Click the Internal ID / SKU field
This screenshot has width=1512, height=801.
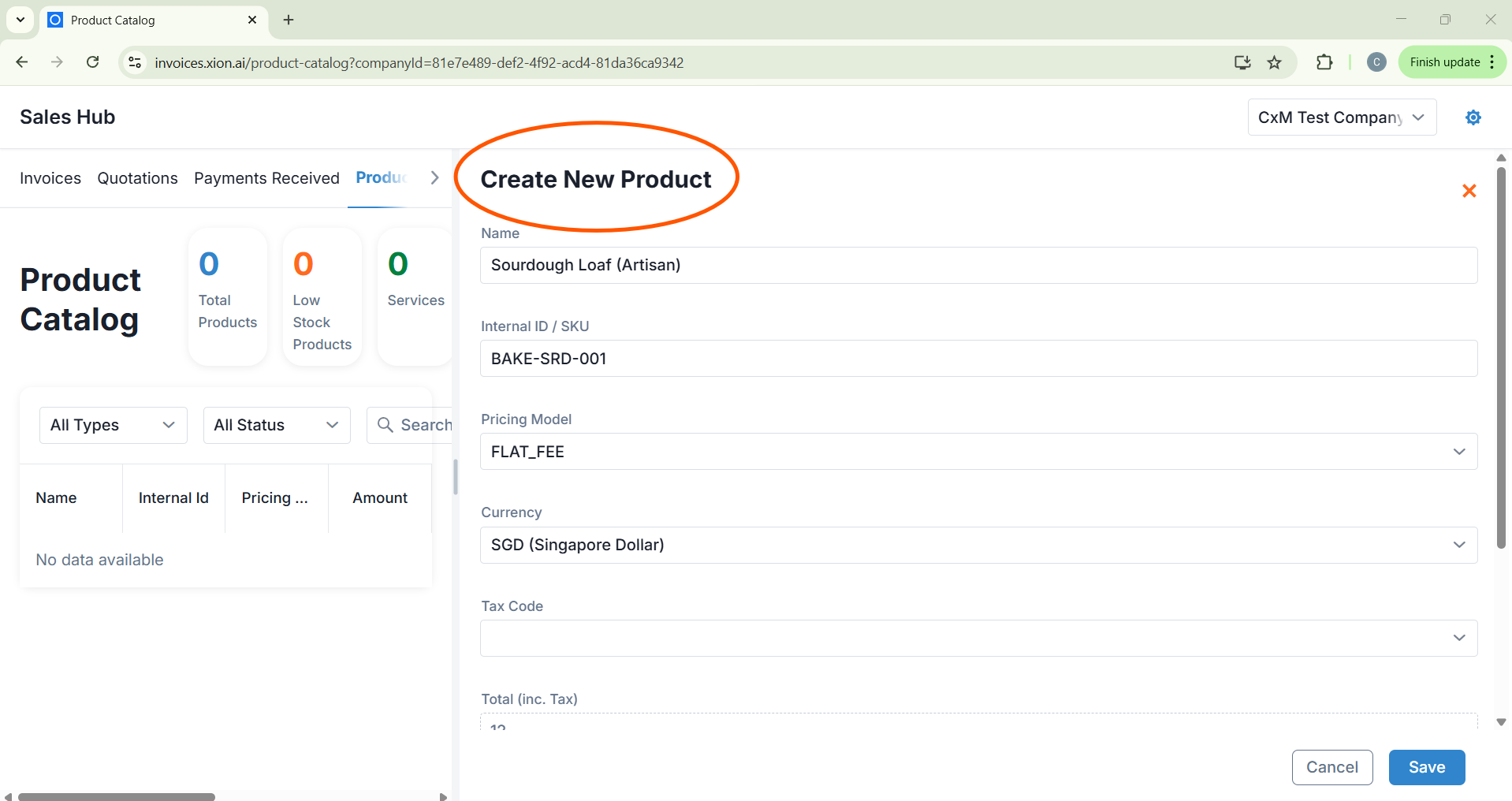[978, 359]
